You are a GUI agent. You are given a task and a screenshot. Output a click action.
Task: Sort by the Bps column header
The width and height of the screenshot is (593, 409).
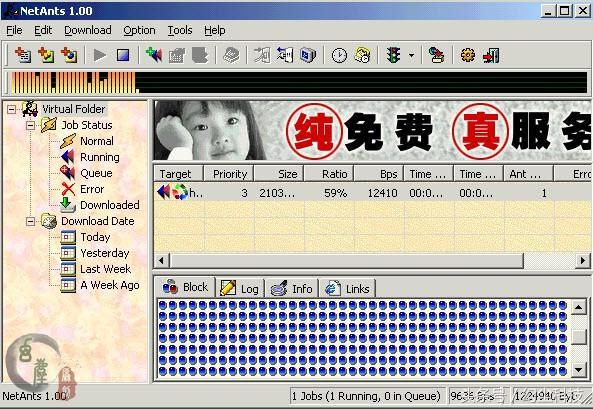(379, 174)
